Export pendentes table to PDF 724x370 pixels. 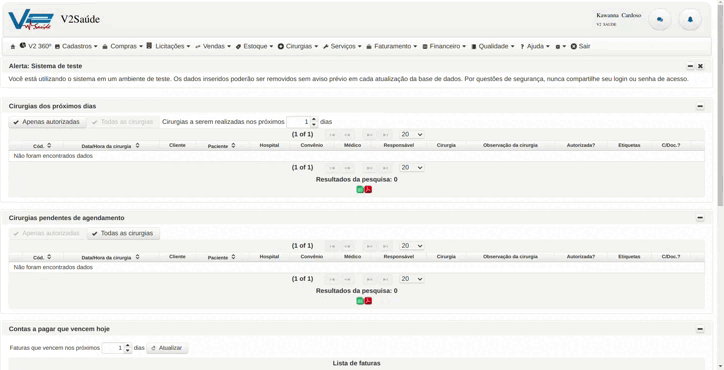(368, 301)
